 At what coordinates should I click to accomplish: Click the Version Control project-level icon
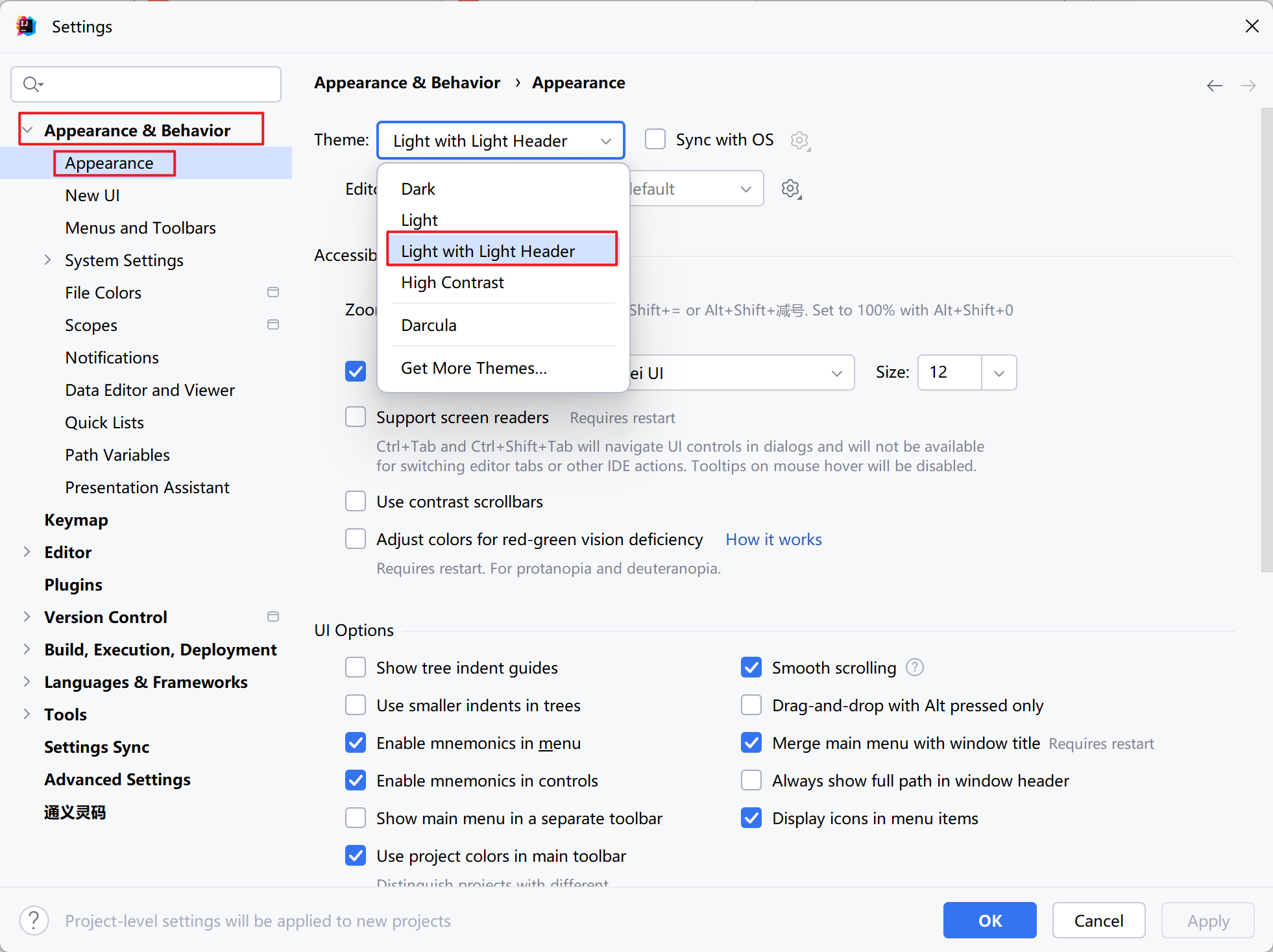273,616
